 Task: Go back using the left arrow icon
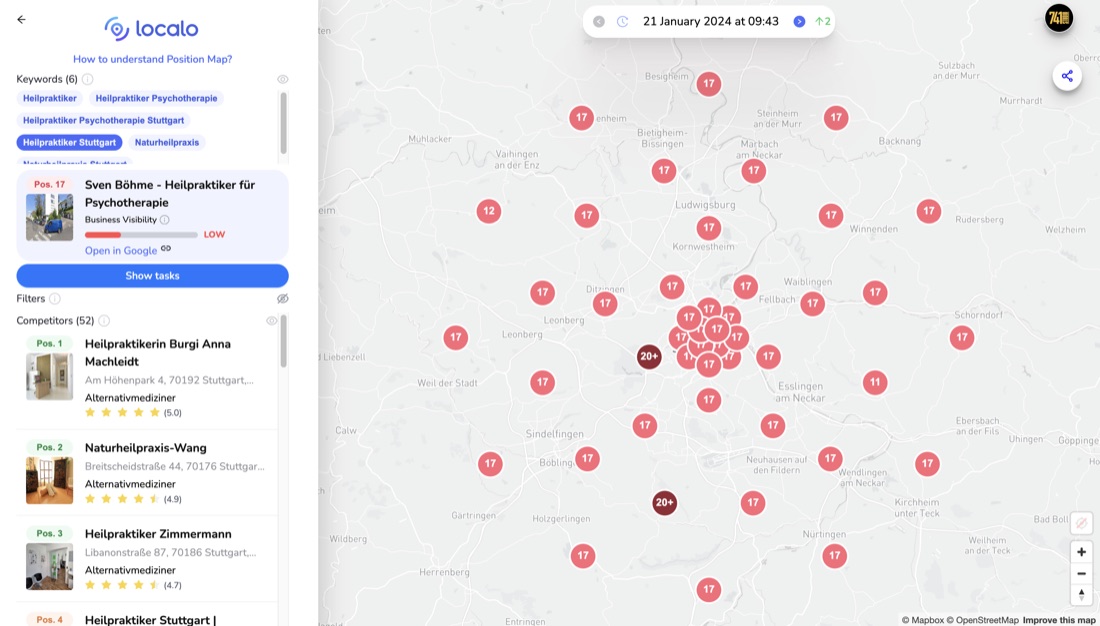(x=21, y=20)
